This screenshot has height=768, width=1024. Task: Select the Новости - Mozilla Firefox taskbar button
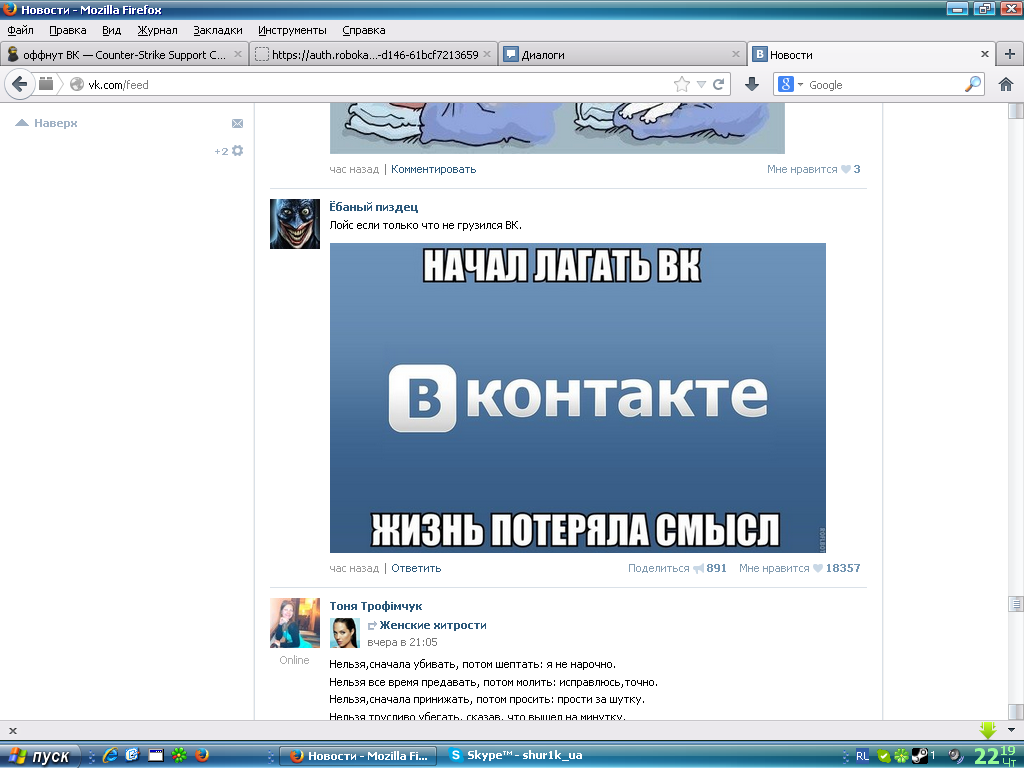(358, 756)
